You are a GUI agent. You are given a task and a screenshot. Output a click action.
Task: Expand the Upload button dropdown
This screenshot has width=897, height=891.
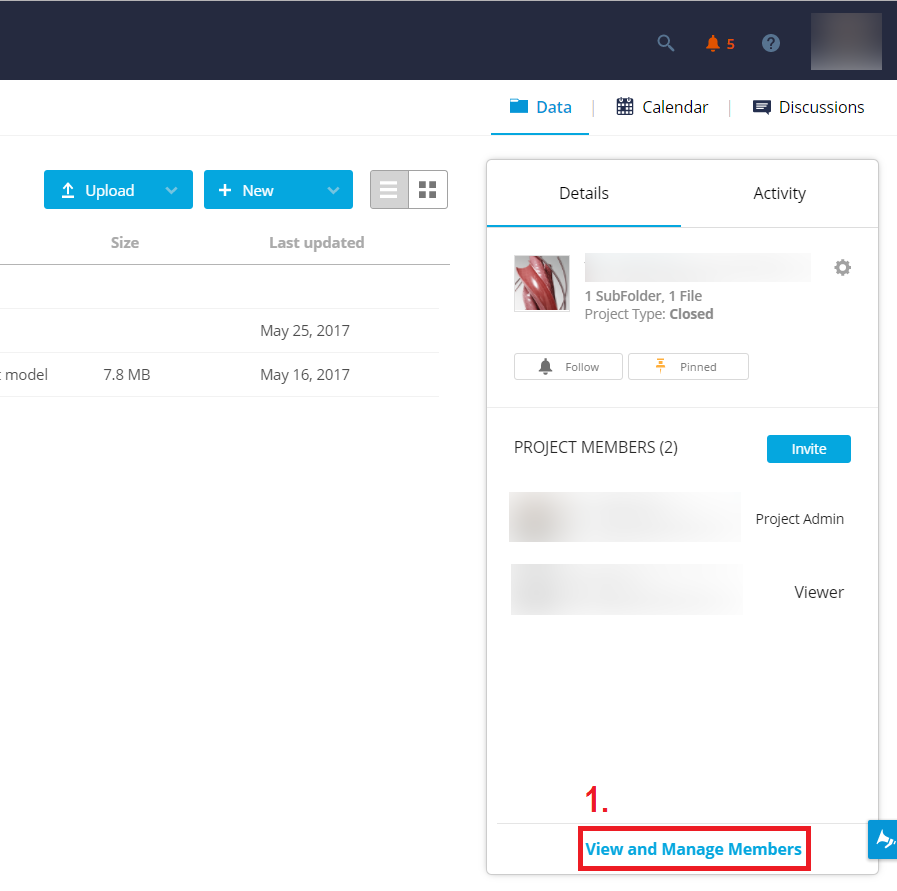[171, 189]
